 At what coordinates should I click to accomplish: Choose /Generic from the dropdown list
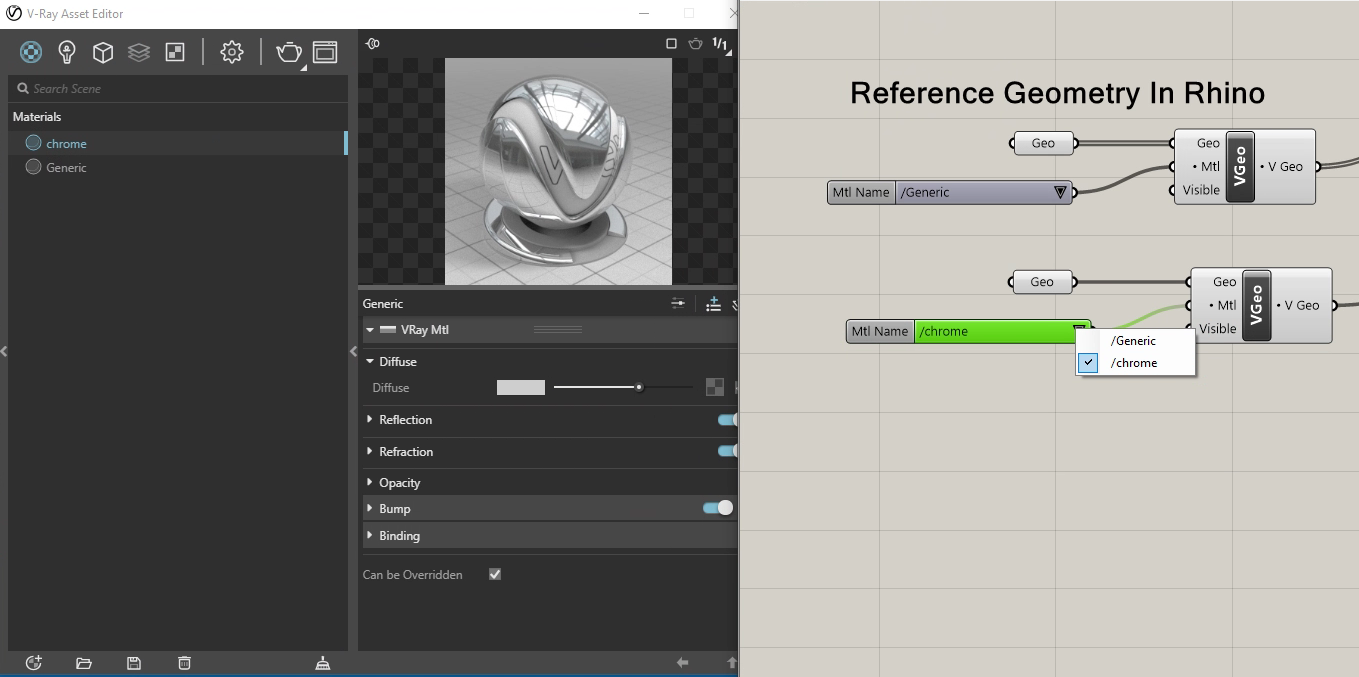[x=1135, y=341]
